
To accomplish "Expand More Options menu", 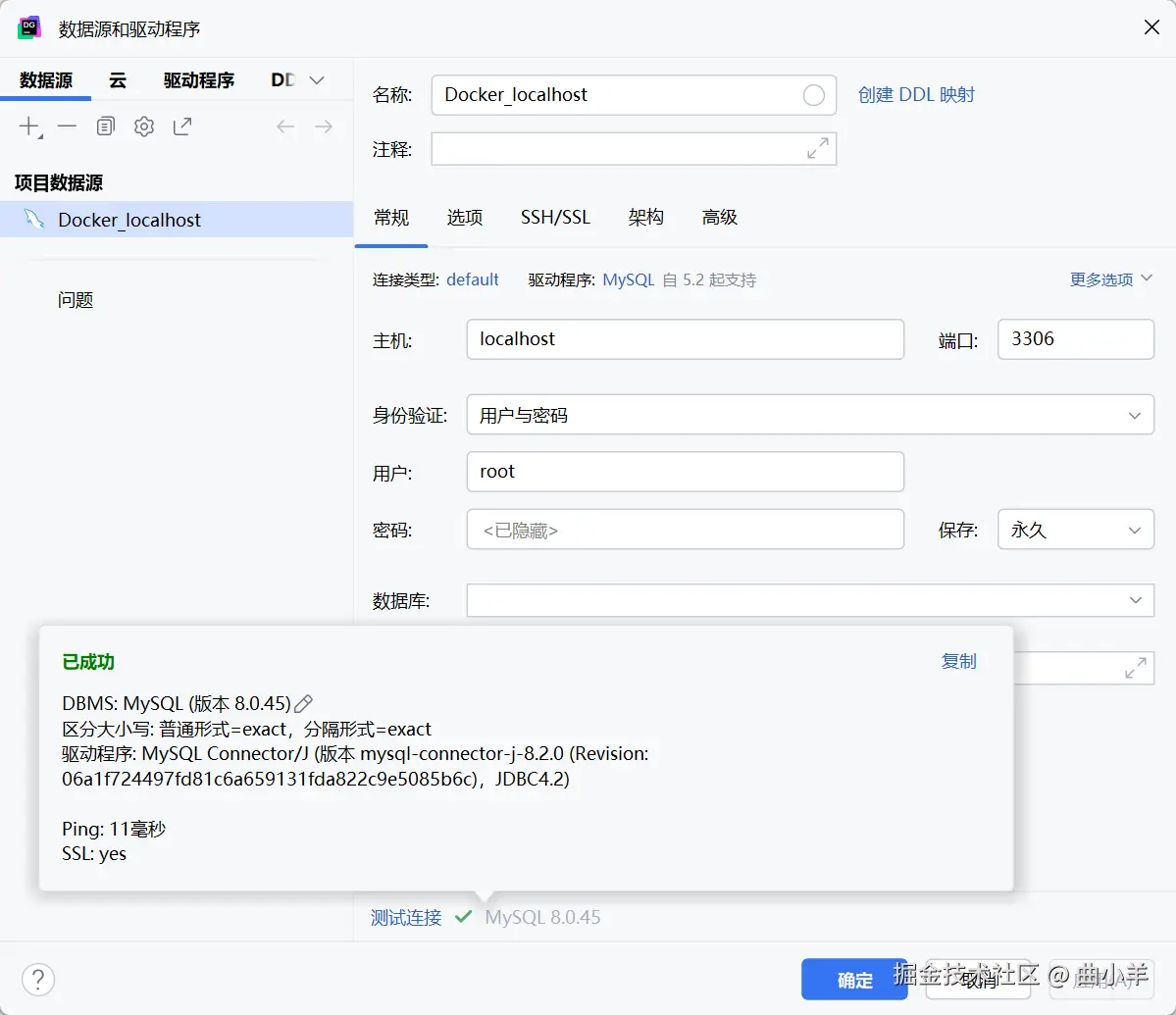I will pos(1110,279).
